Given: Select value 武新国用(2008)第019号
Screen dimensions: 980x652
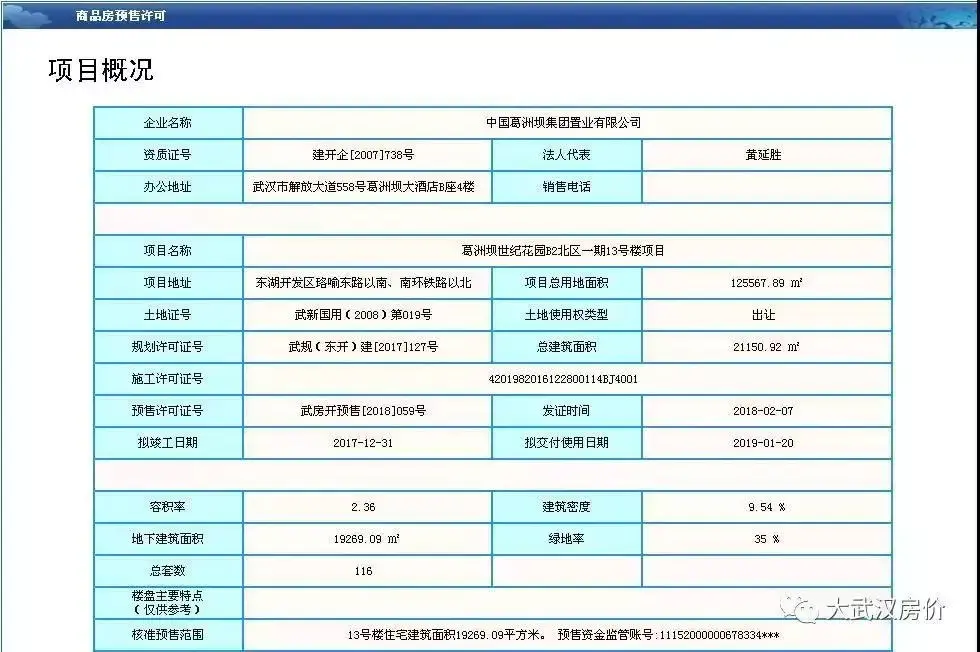Looking at the screenshot, I should pyautogui.click(x=363, y=314).
